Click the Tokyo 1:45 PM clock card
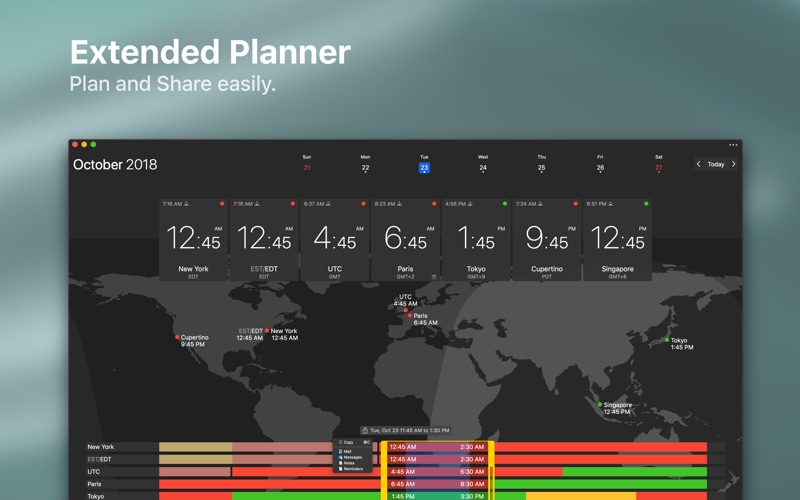 tap(476, 240)
